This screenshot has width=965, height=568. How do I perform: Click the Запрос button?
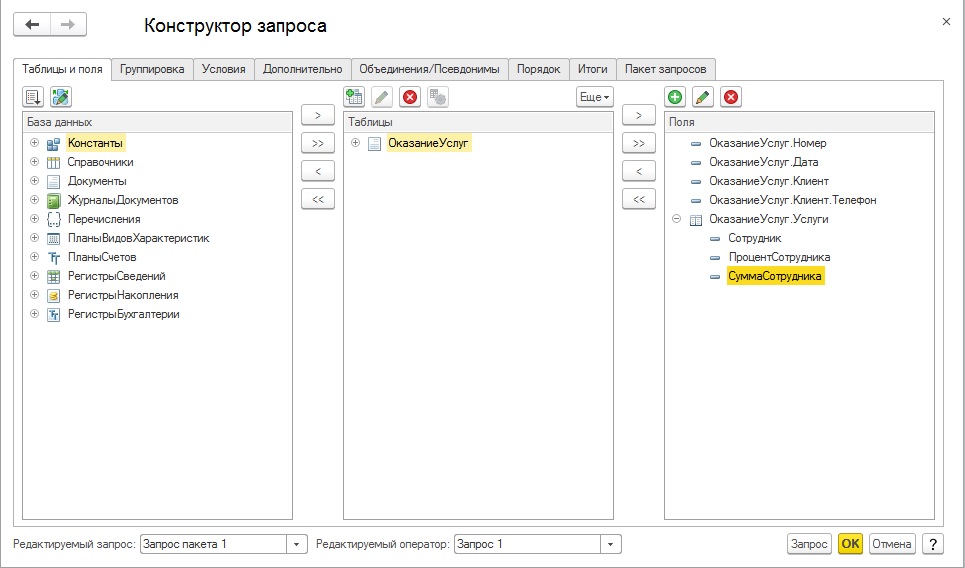pyautogui.click(x=809, y=543)
